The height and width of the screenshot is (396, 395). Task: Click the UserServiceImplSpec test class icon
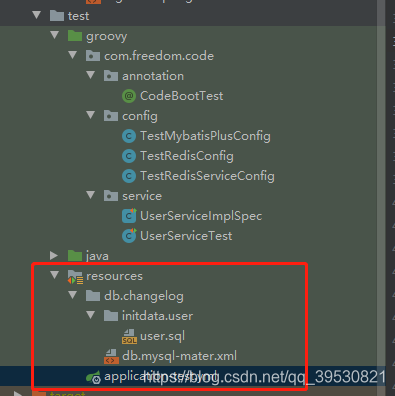129,216
